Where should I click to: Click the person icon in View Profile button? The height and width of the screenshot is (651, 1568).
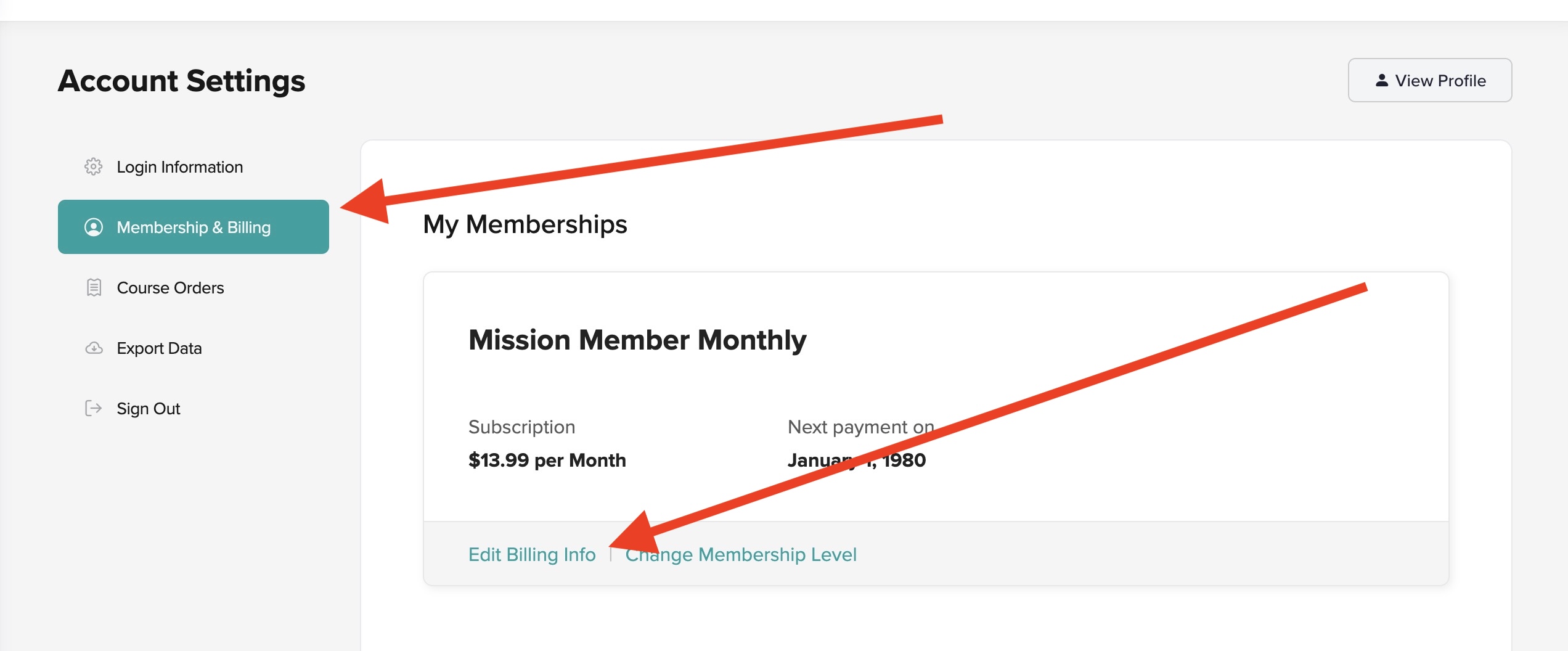pos(1381,80)
